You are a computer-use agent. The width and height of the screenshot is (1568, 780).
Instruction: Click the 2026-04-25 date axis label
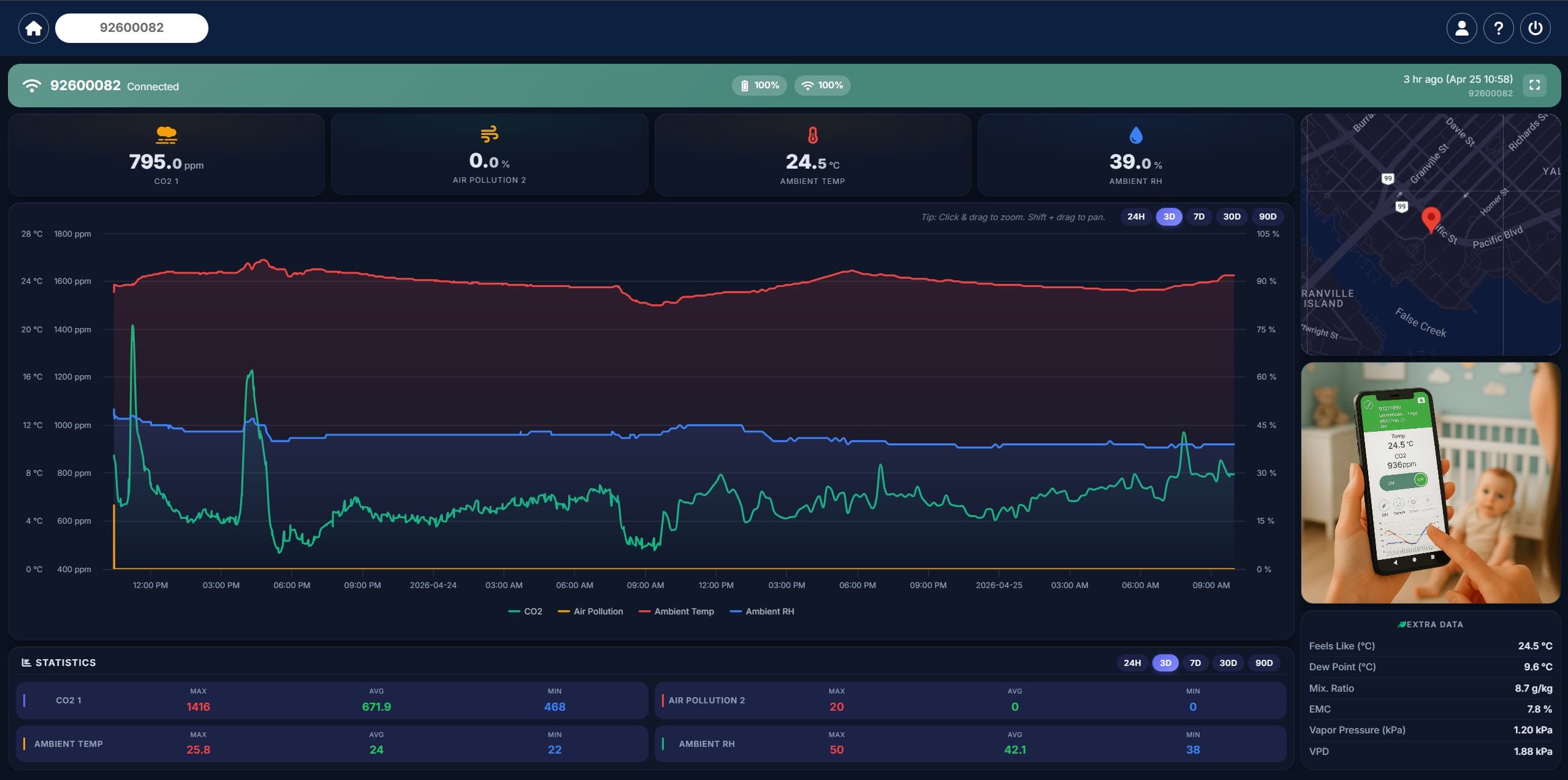pos(999,585)
